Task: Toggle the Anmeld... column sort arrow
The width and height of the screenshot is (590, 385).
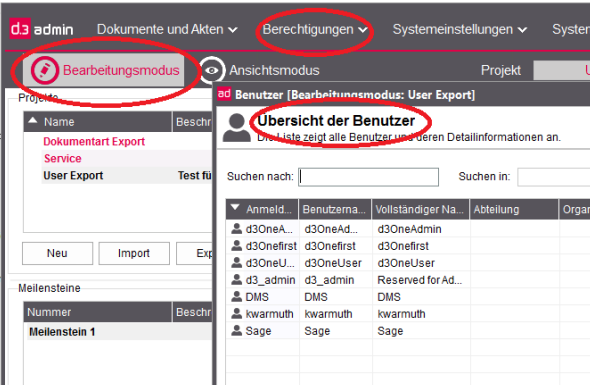Action: 235,207
